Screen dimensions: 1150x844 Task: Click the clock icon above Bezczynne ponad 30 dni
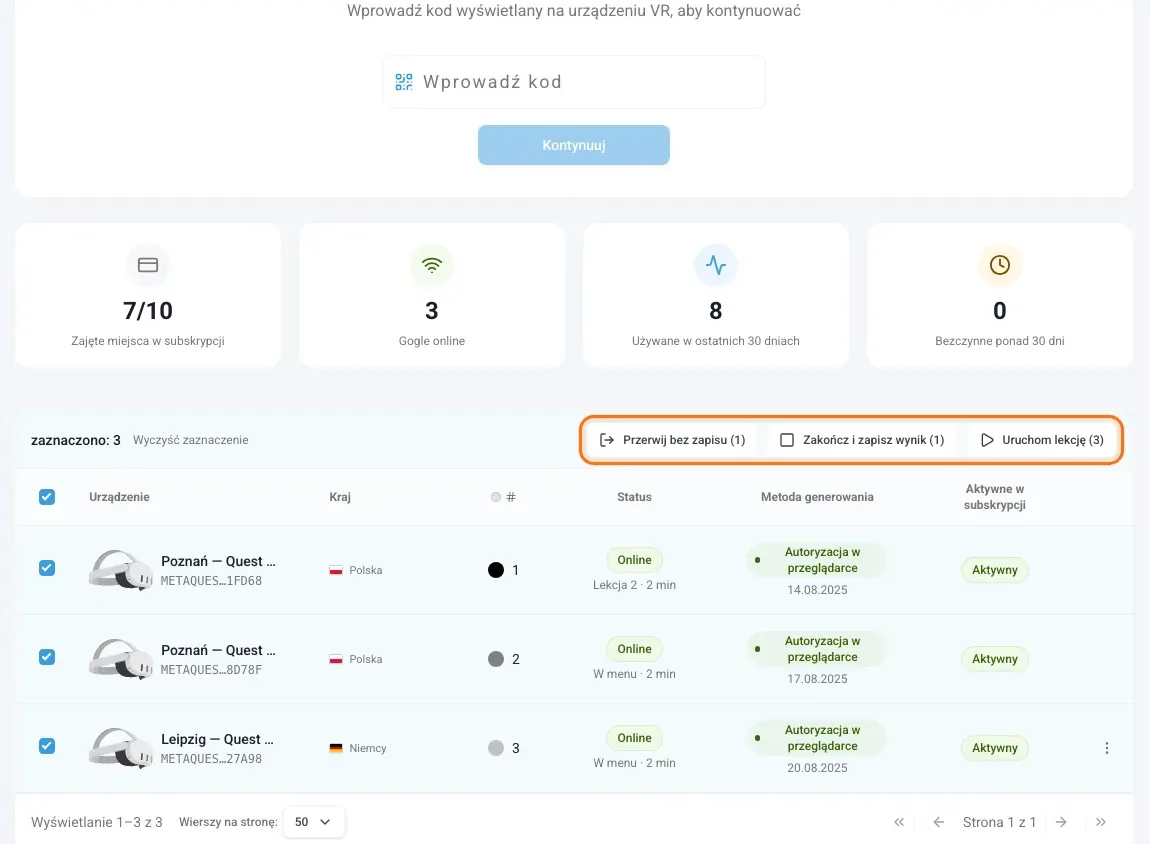click(1000, 265)
